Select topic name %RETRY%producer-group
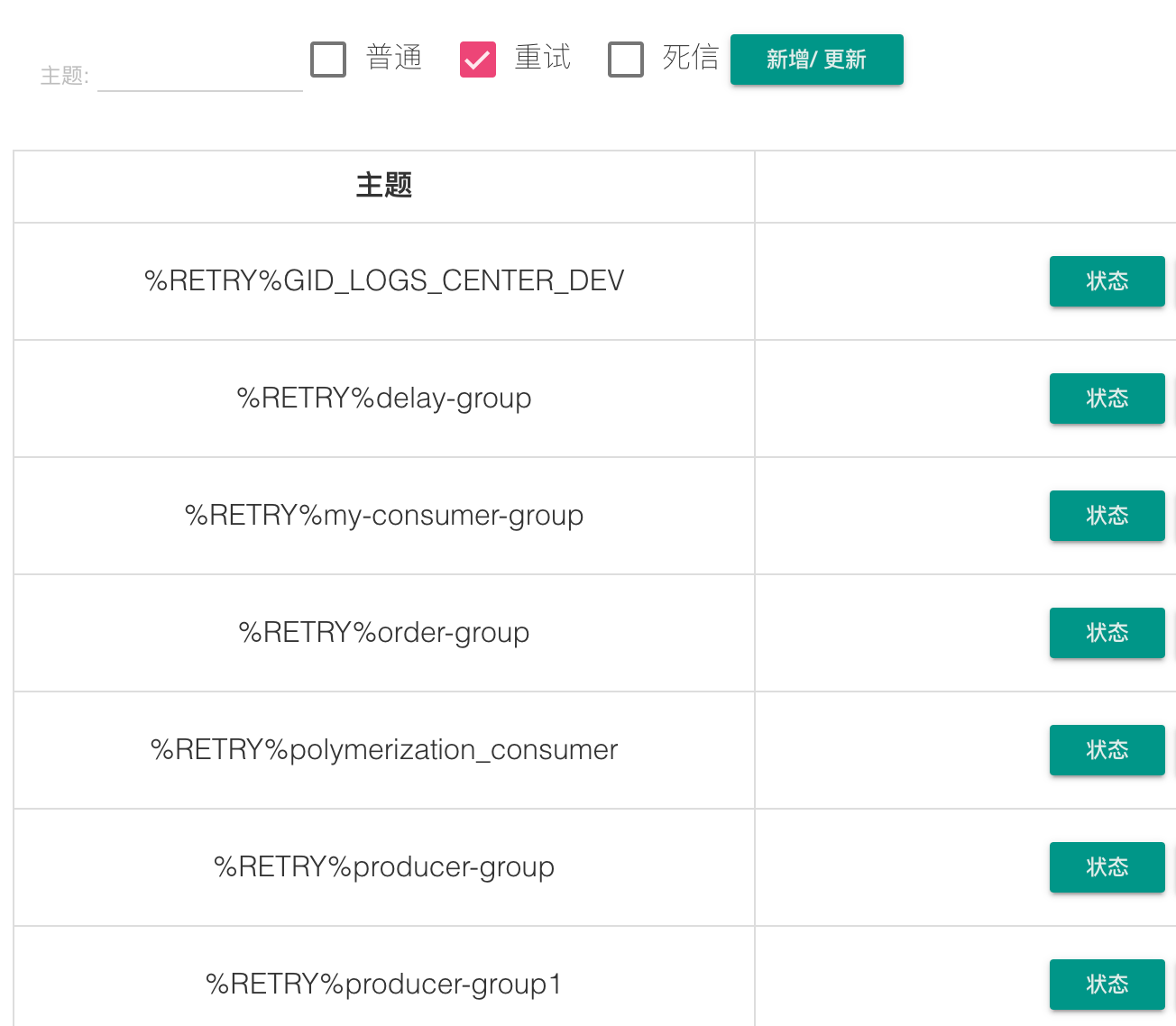 384,866
